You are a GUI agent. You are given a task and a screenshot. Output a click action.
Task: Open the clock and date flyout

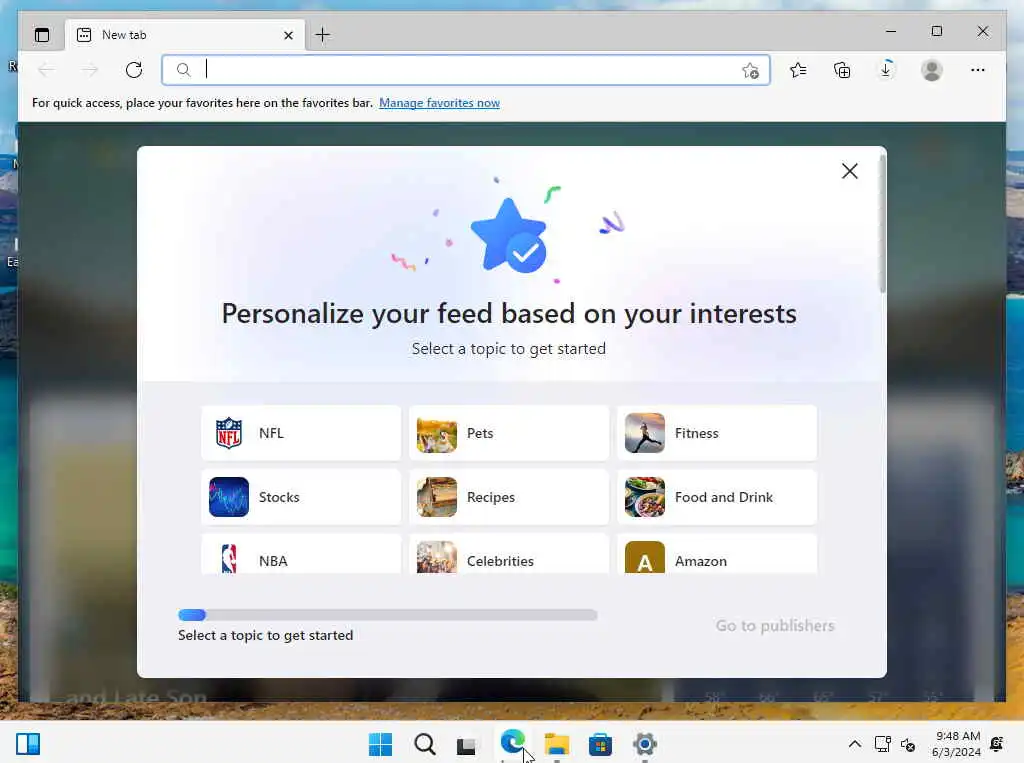957,744
